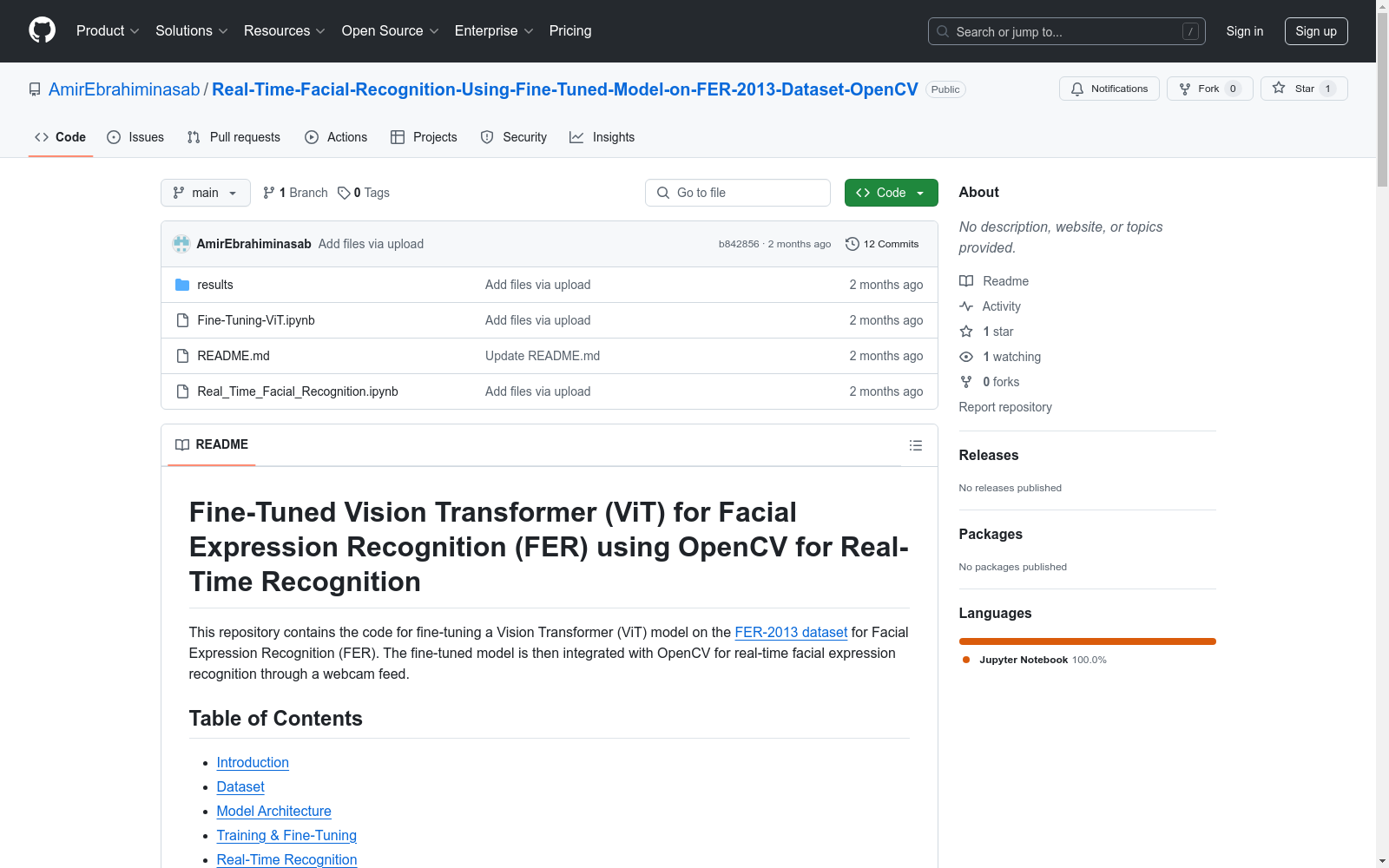Open the 12 Commits link

tap(882, 244)
